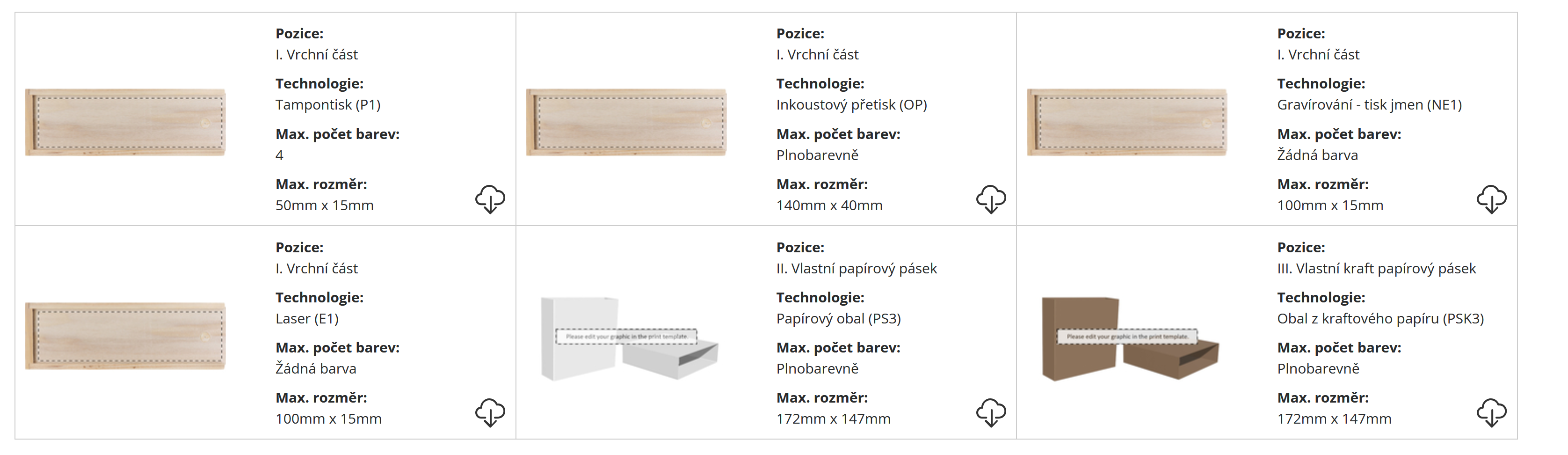The width and height of the screenshot is (1568, 455).
Task: Open the brown kraft sleeve image
Action: pyautogui.click(x=1130, y=338)
